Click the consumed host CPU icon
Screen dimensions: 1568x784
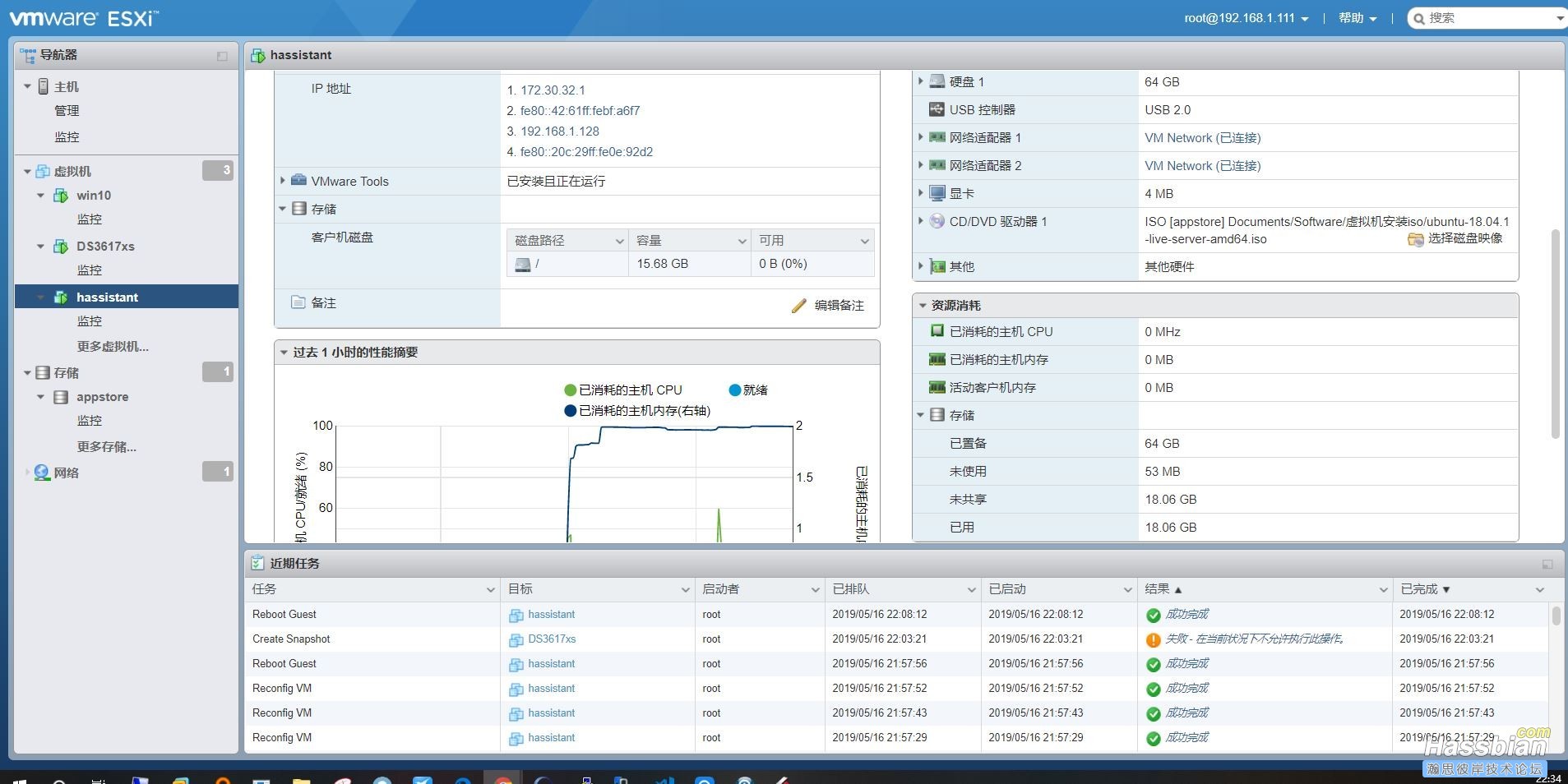937,331
